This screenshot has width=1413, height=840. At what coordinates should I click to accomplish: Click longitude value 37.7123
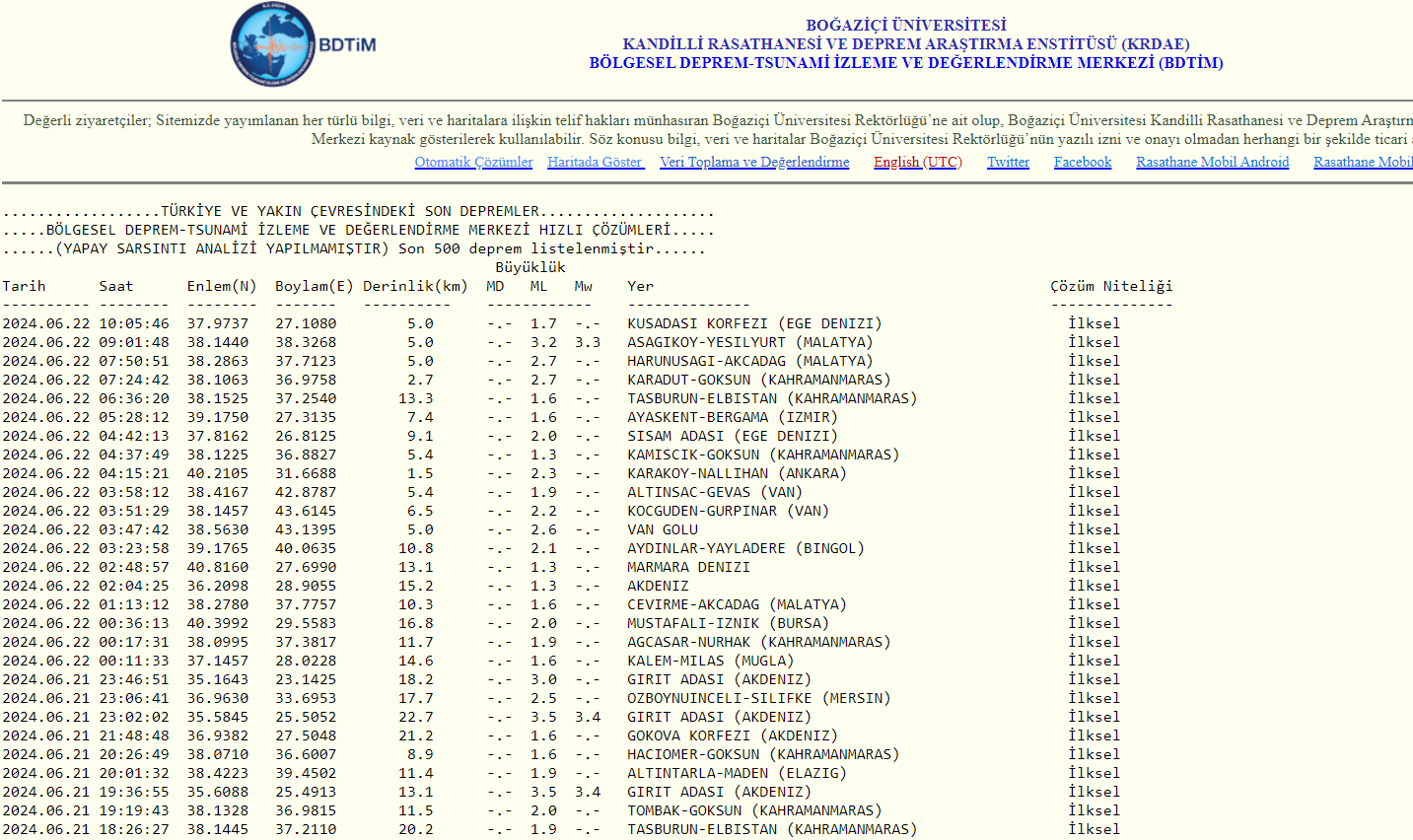pos(306,361)
